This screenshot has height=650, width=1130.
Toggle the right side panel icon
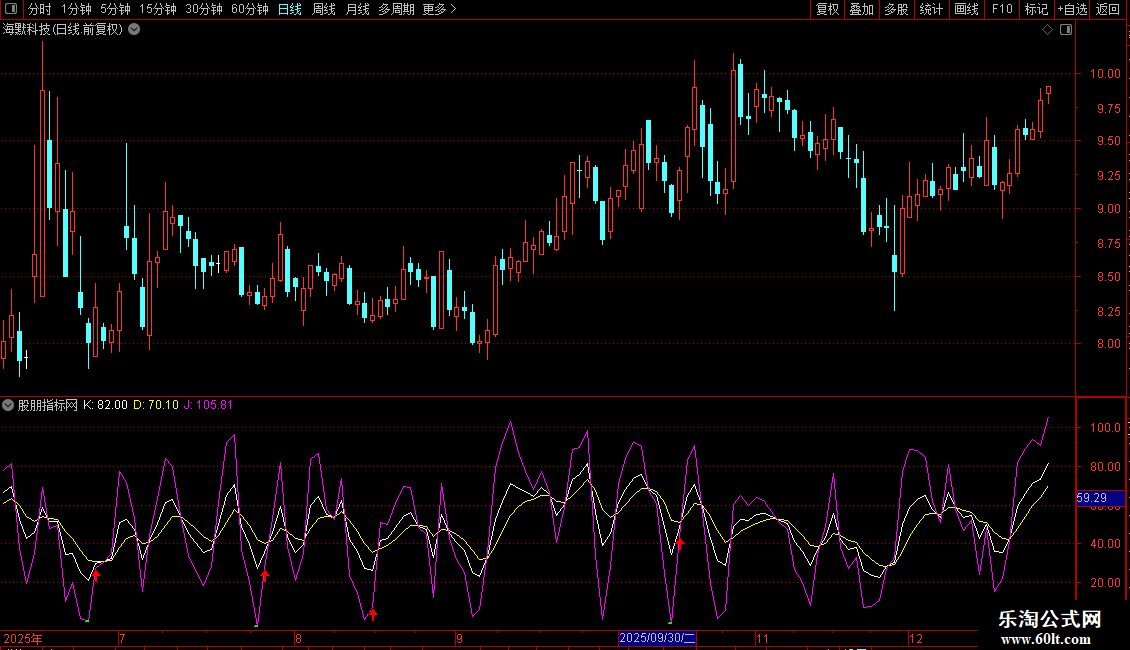click(x=1066, y=30)
